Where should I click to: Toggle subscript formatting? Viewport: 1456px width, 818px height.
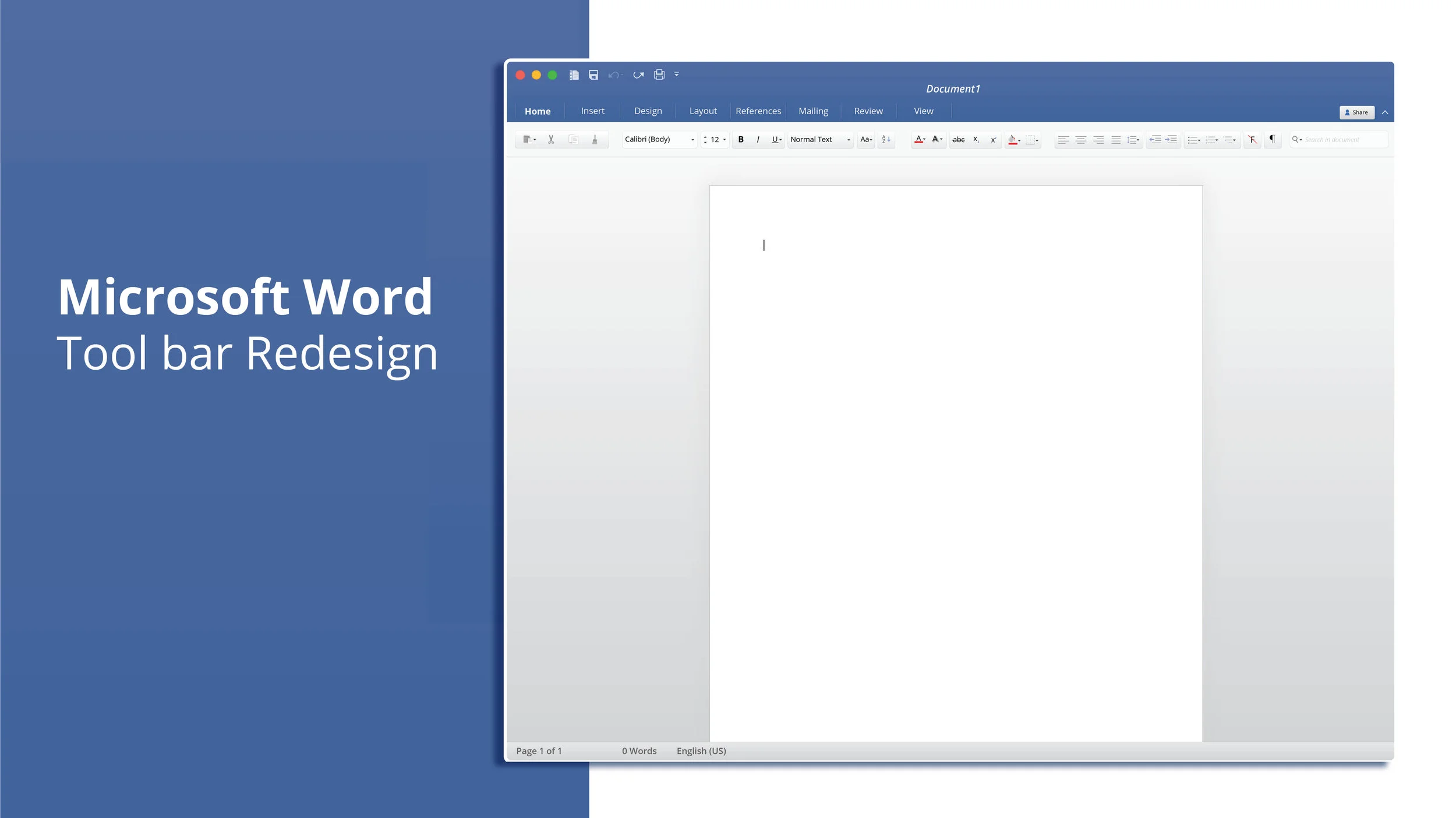point(976,140)
